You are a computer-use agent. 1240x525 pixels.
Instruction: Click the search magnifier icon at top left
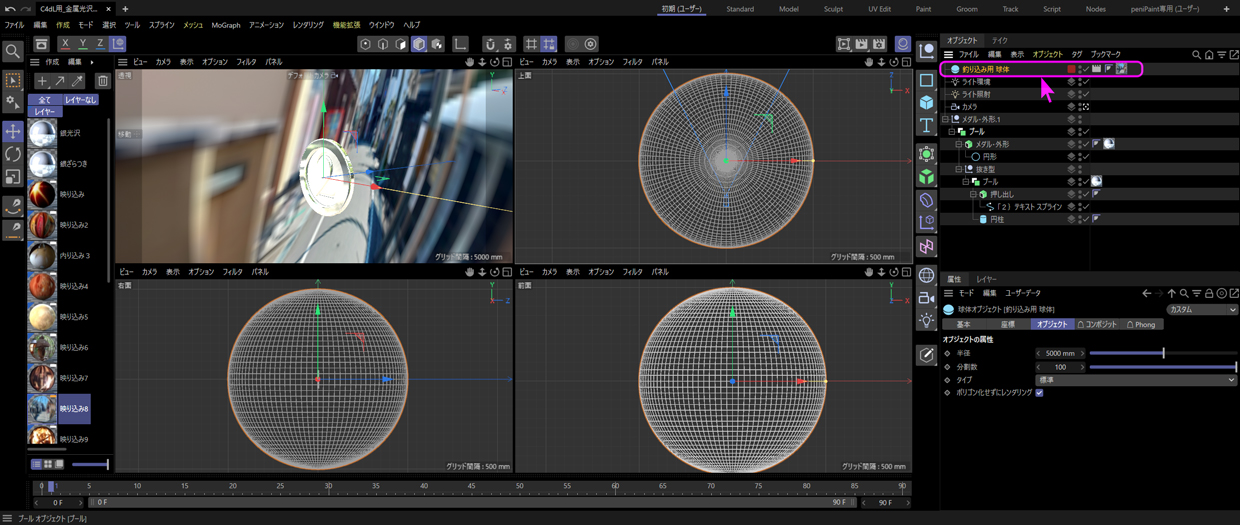(x=12, y=51)
